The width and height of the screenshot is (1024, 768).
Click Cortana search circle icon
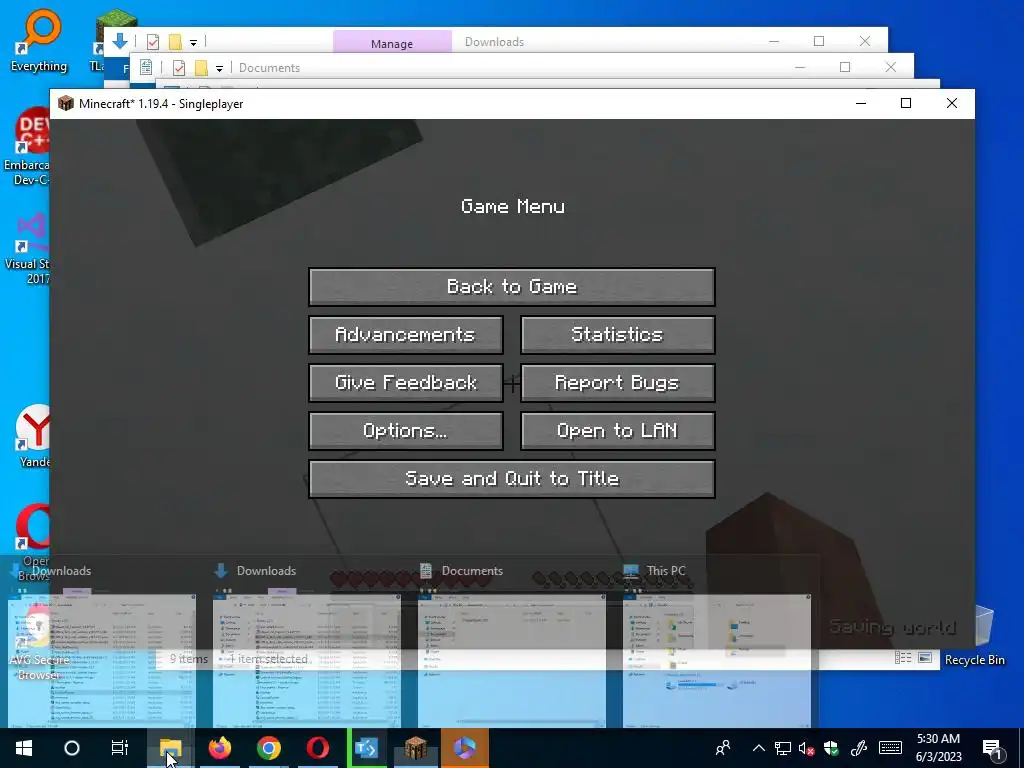72,748
